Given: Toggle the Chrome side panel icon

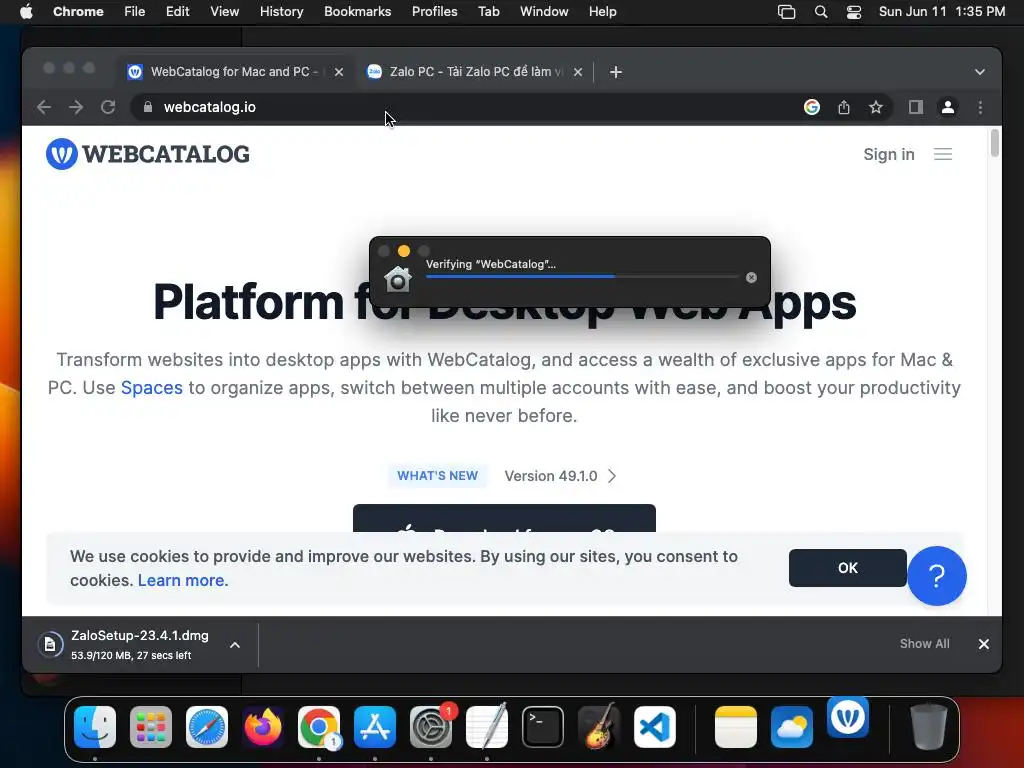Looking at the screenshot, I should click(x=916, y=107).
